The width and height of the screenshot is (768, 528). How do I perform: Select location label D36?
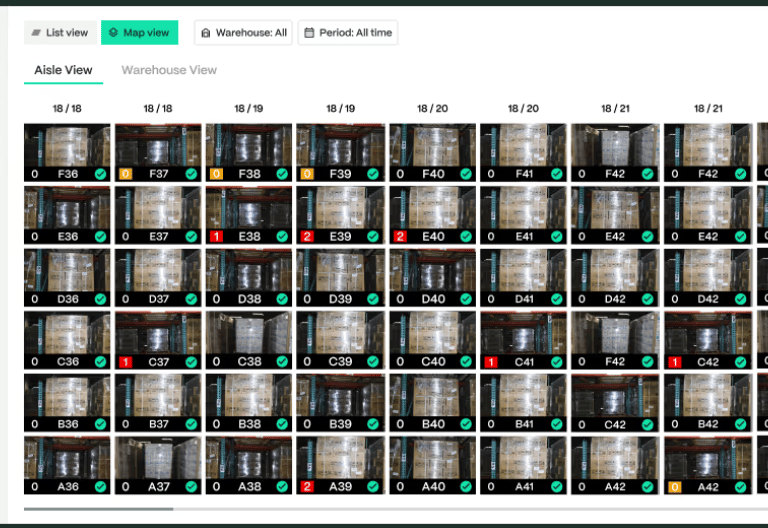[x=68, y=299]
